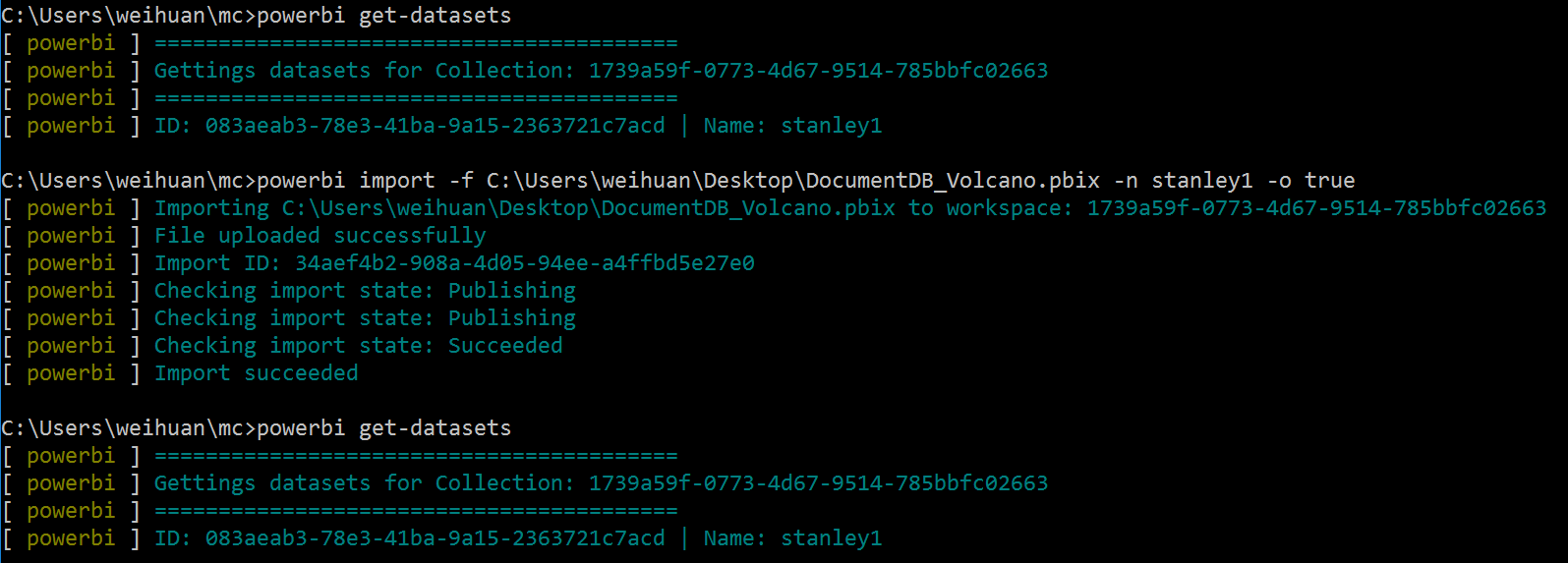
Task: Click 'Name: stanley1' on the bottom line
Action: (x=792, y=538)
